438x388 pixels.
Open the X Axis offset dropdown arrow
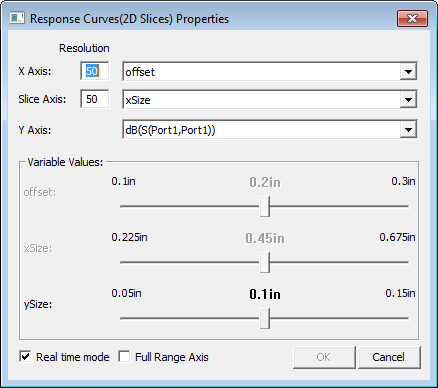[408, 71]
